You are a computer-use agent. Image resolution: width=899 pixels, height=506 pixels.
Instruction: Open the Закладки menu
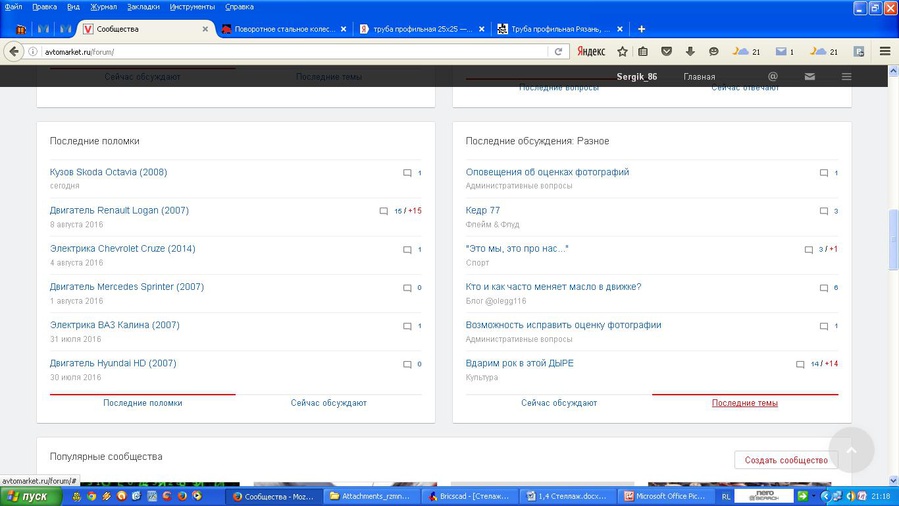143,7
